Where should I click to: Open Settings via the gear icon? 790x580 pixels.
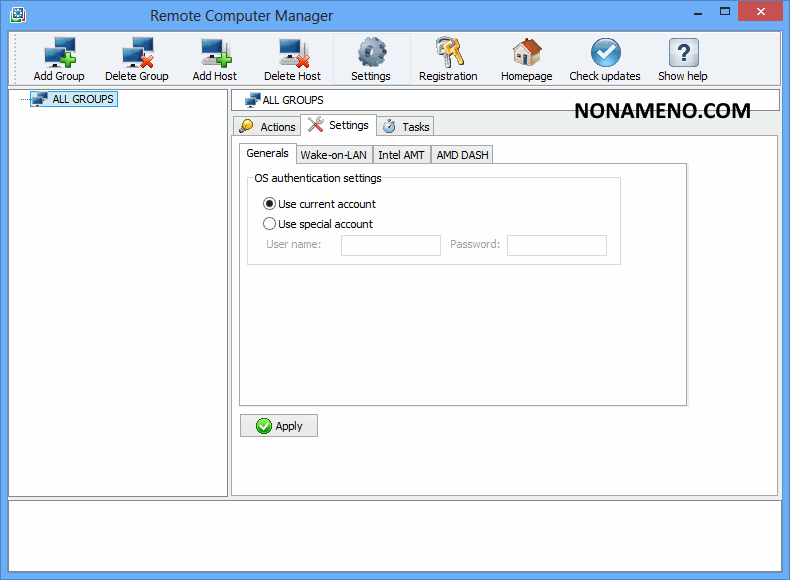point(371,52)
